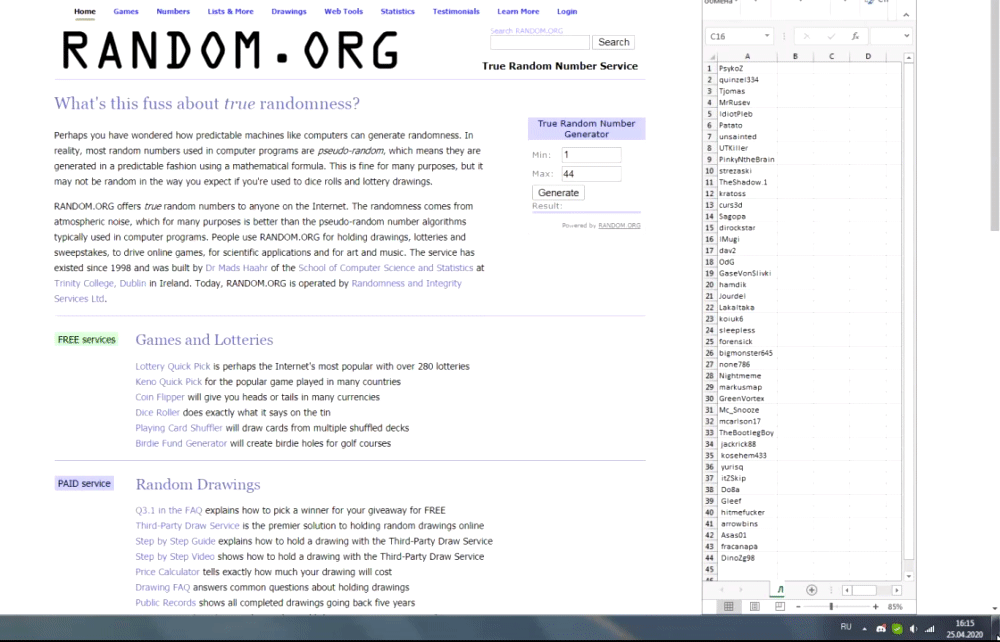Viewport: 1000px width, 642px height.
Task: Switch to Page Layout view in Excel
Action: (x=754, y=607)
